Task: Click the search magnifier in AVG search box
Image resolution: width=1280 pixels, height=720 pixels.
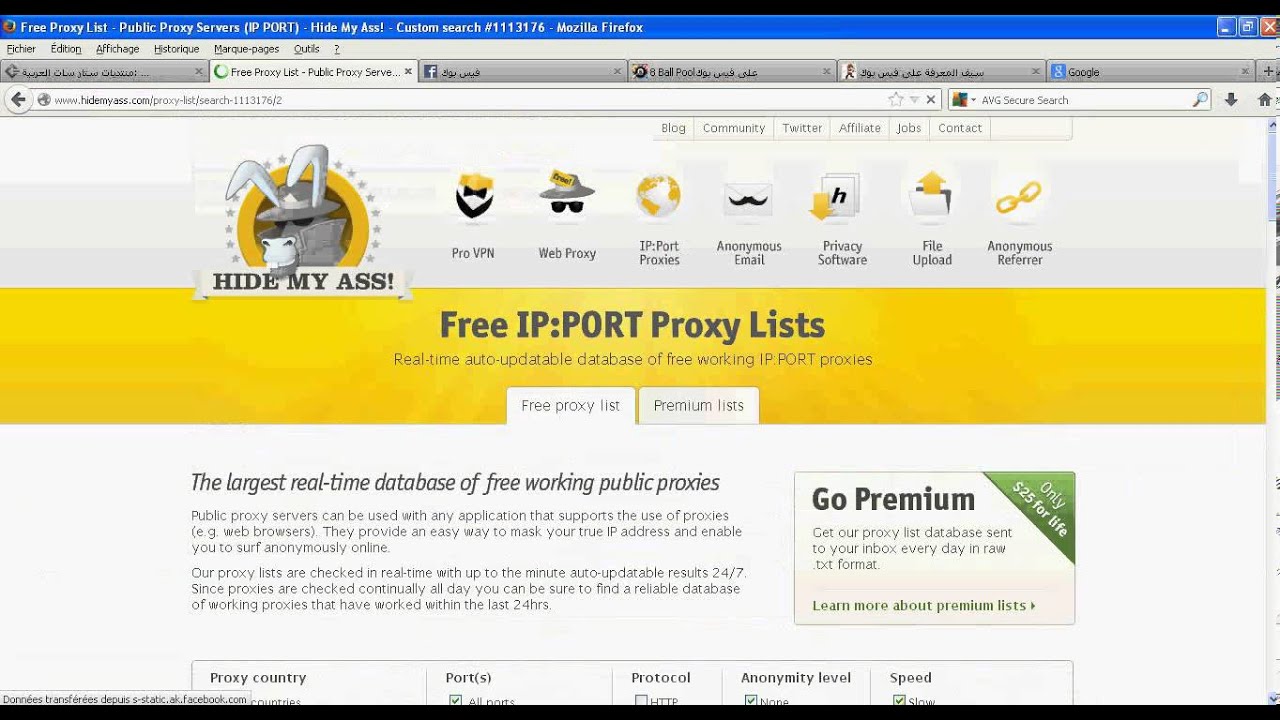Action: [x=1200, y=99]
